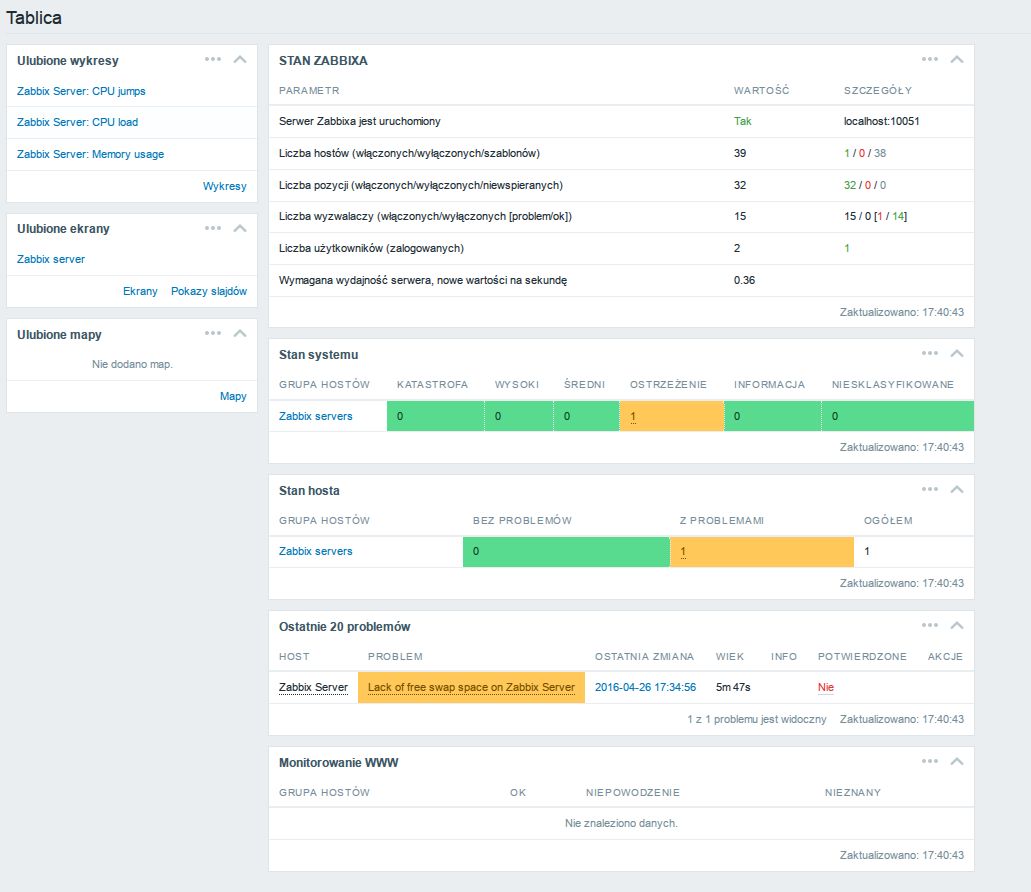Collapse the Stan hosta widget
Viewport: 1031px width, 892px height.
click(957, 489)
